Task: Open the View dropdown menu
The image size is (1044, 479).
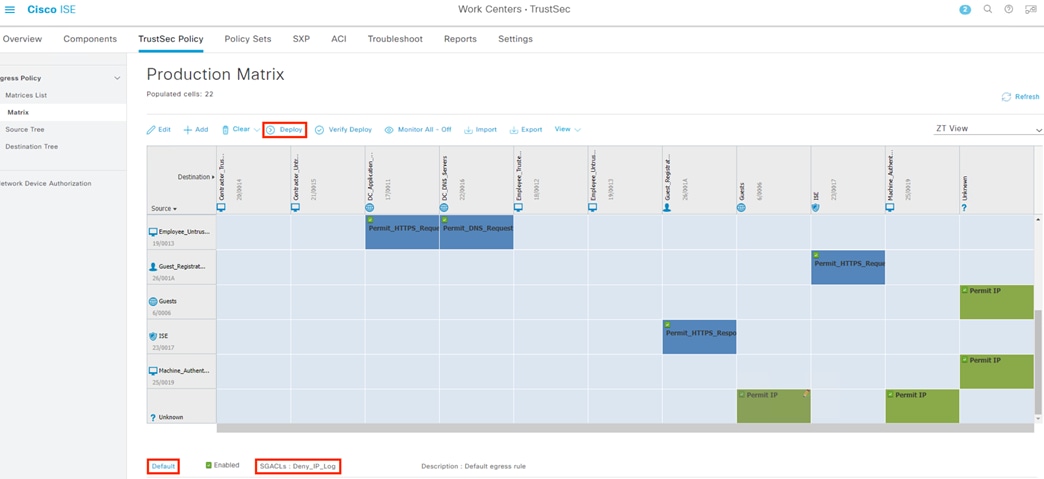Action: pos(567,129)
